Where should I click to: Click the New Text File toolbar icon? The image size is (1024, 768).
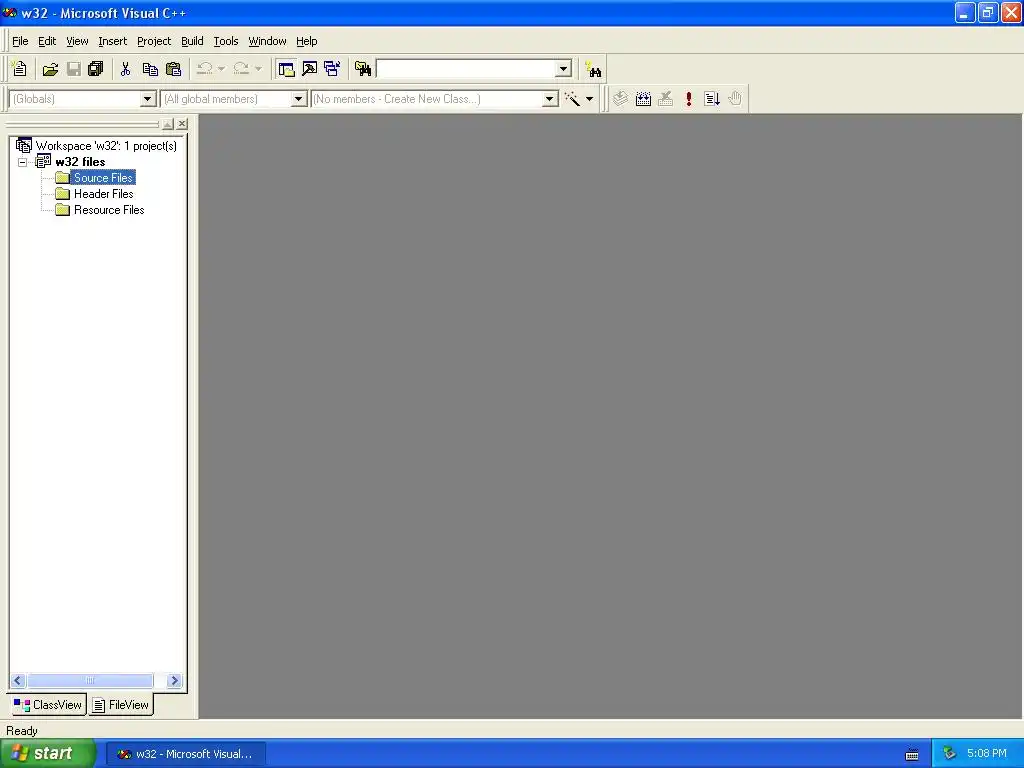tap(20, 69)
